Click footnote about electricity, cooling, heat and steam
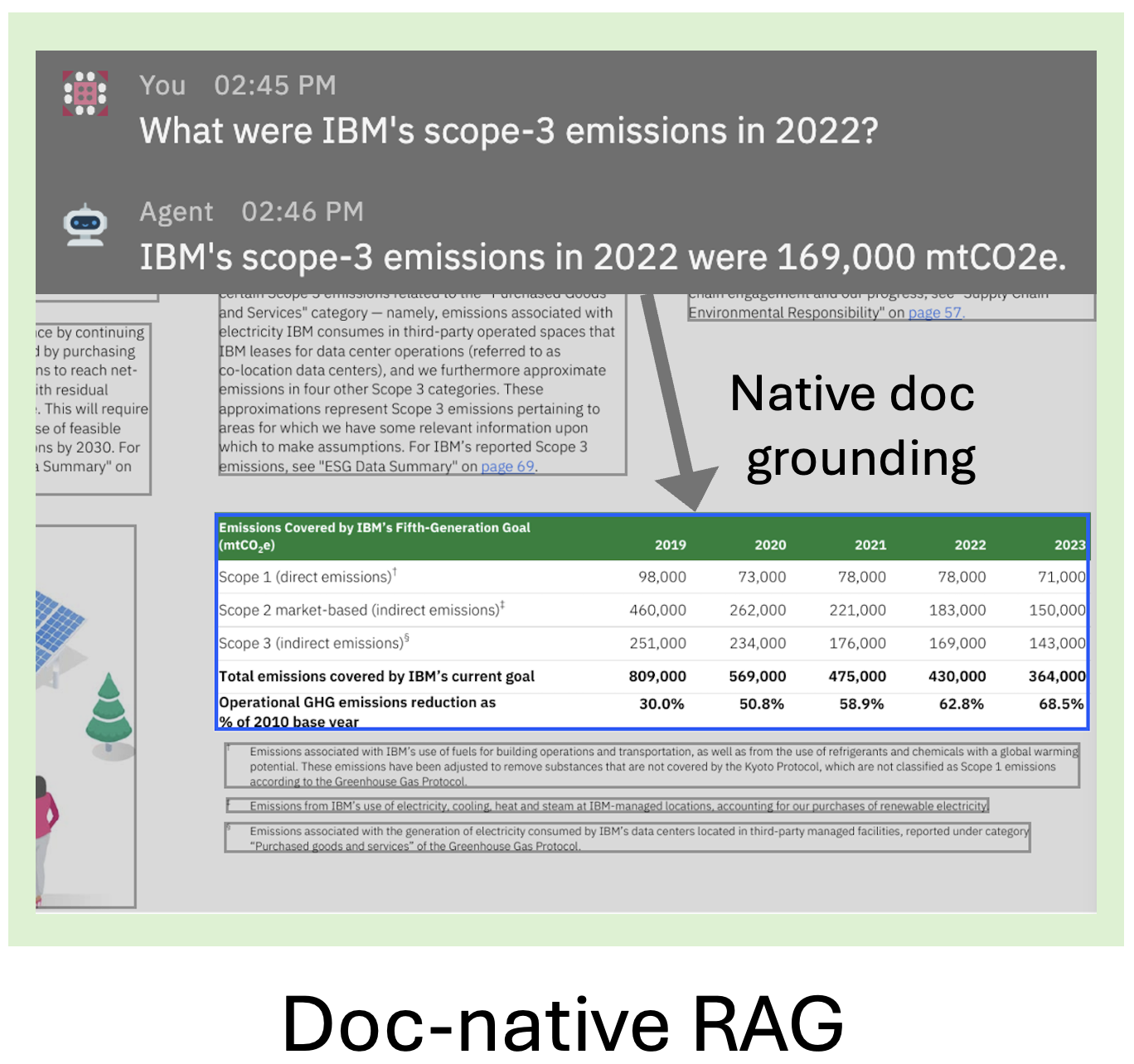1134x1064 pixels. [x=608, y=805]
